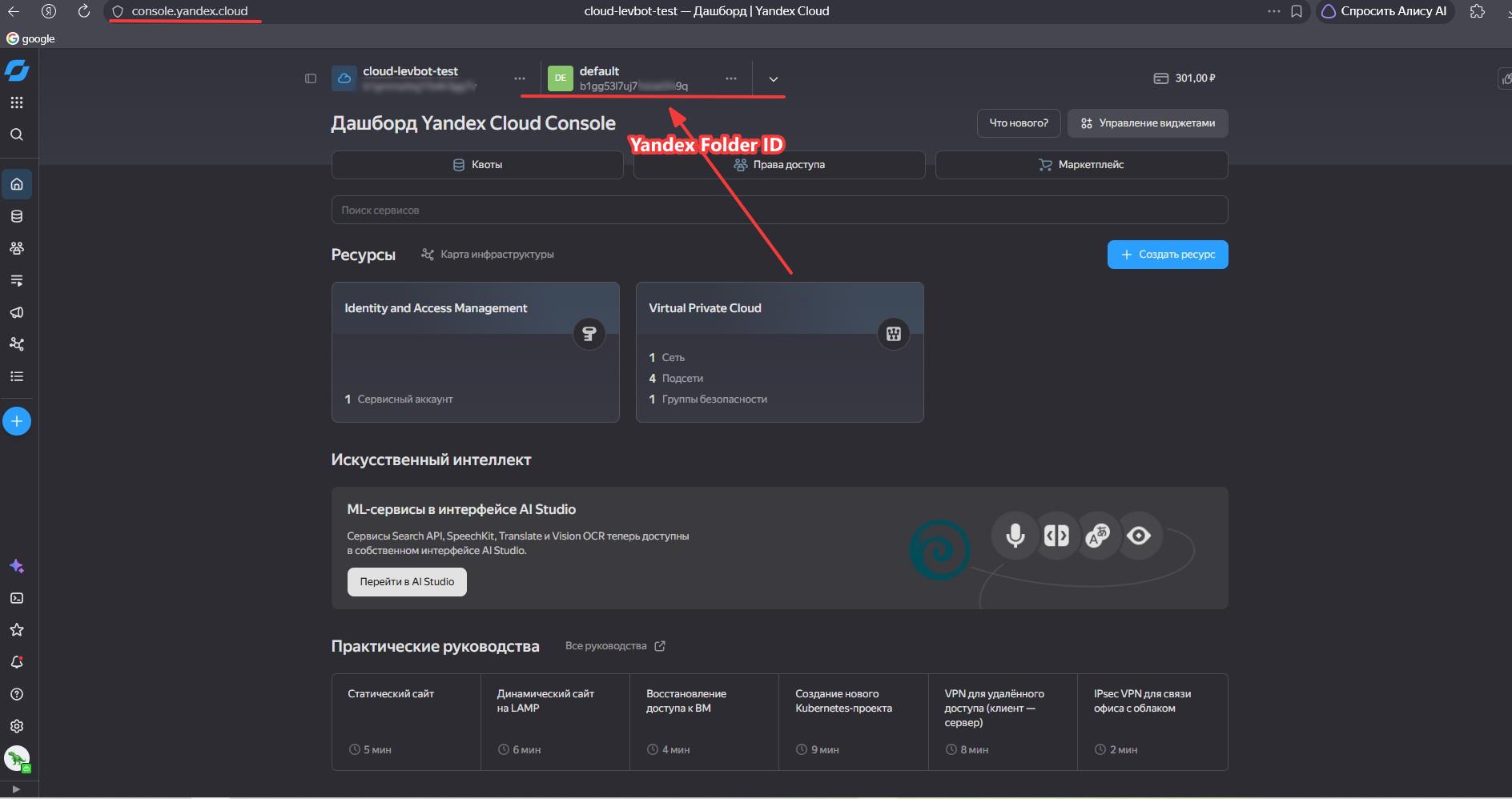Open cloud-levbot-test three-dot options menu
1512x799 pixels.
[520, 78]
